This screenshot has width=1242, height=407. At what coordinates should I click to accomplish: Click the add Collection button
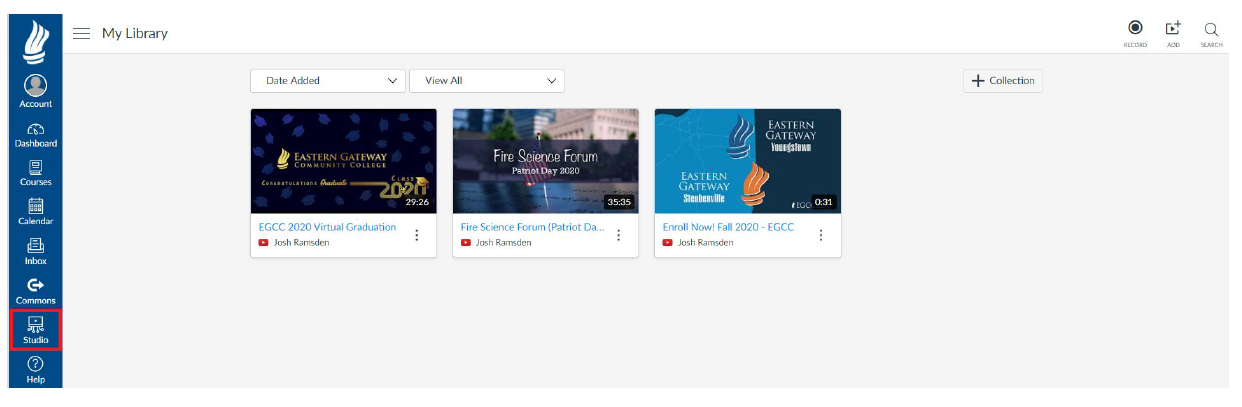tap(1003, 81)
